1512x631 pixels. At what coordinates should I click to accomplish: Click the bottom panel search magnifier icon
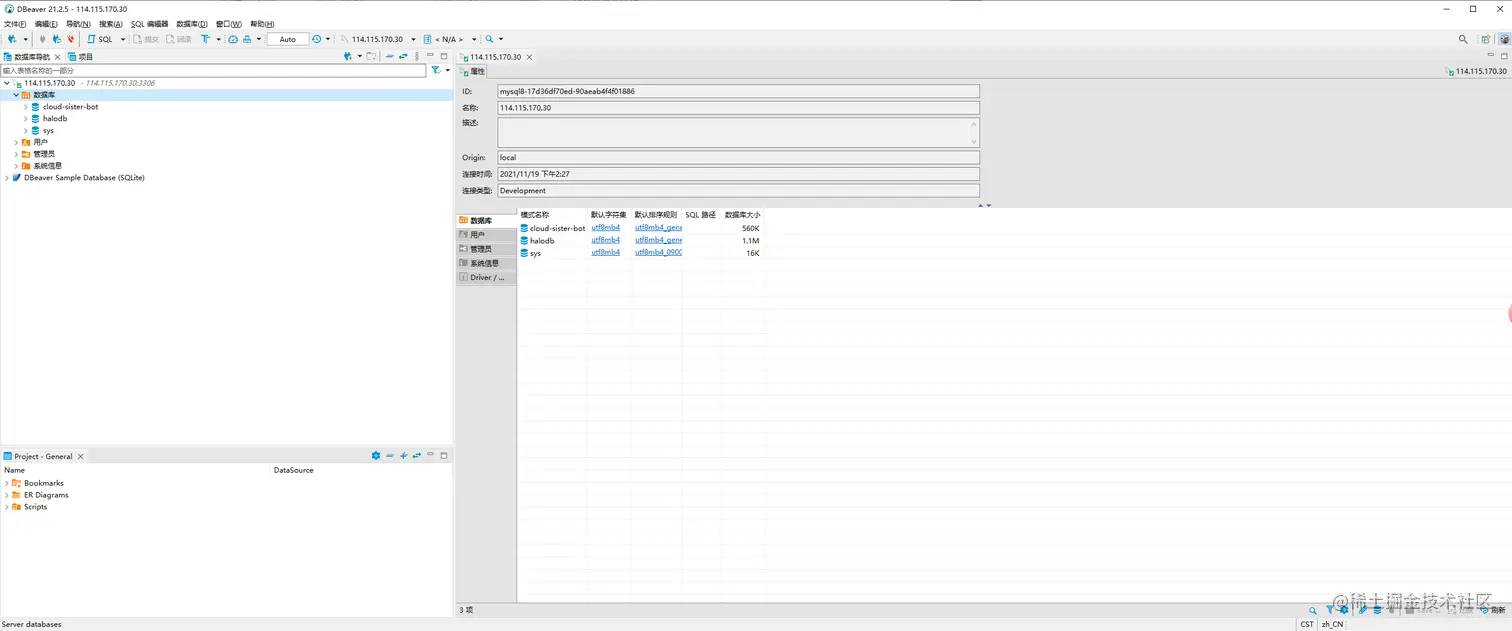[1313, 610]
